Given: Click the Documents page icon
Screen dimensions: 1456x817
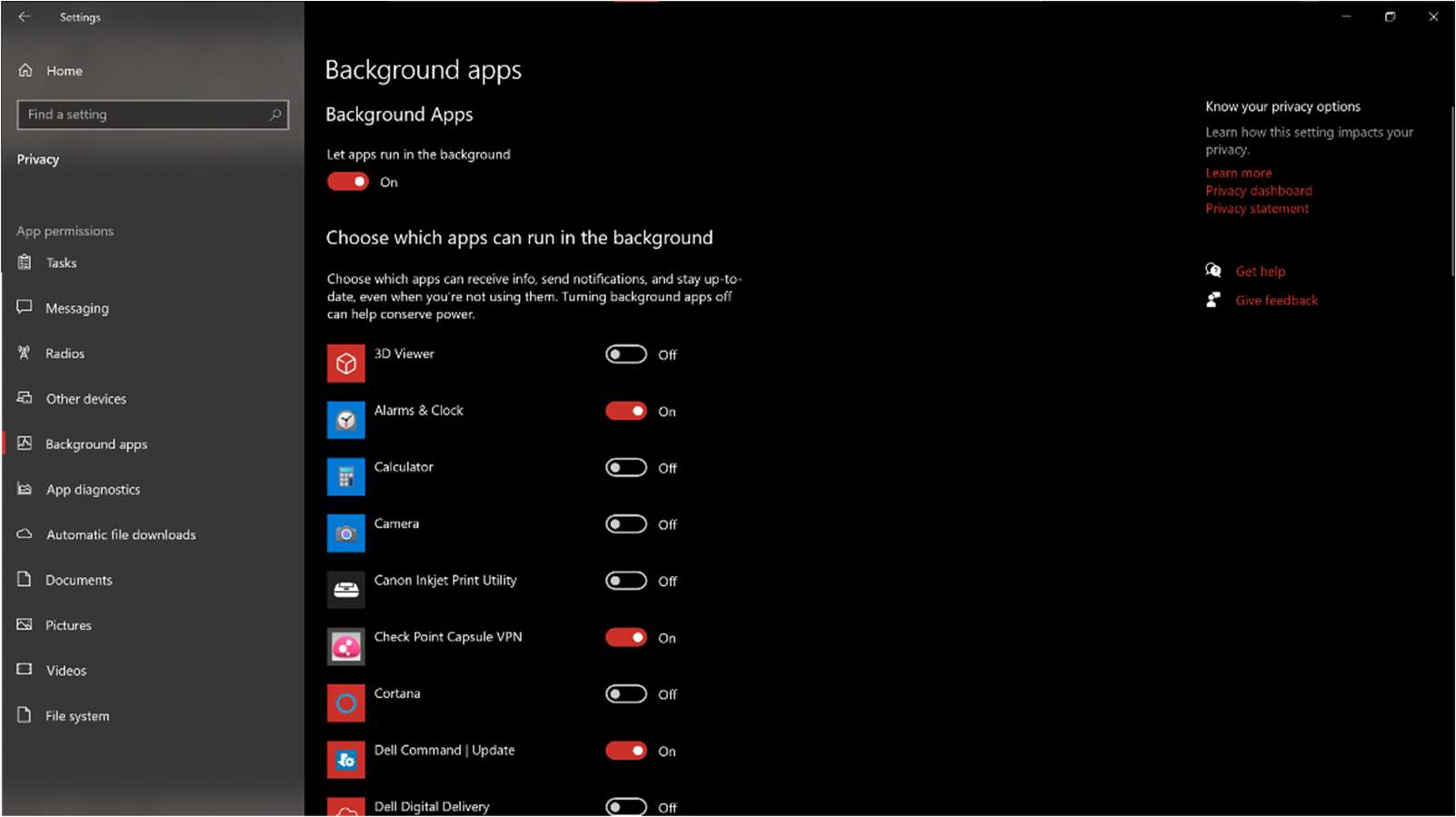Looking at the screenshot, I should pos(25,579).
